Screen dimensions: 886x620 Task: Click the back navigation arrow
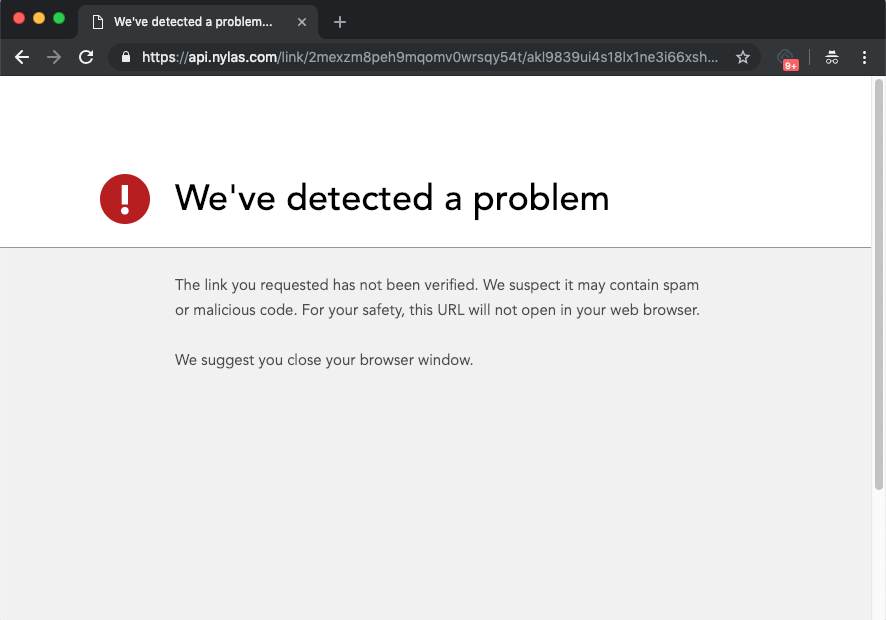(x=21, y=57)
